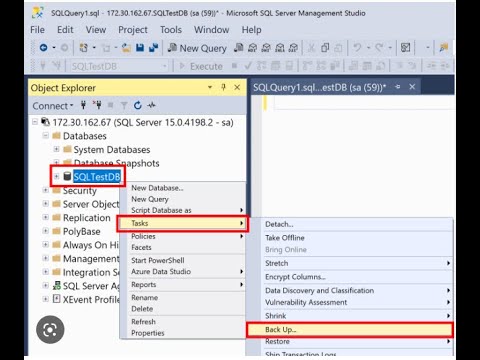Click the Navigate Backward arrow icon
The height and width of the screenshot is (360, 480).
click(x=43, y=48)
